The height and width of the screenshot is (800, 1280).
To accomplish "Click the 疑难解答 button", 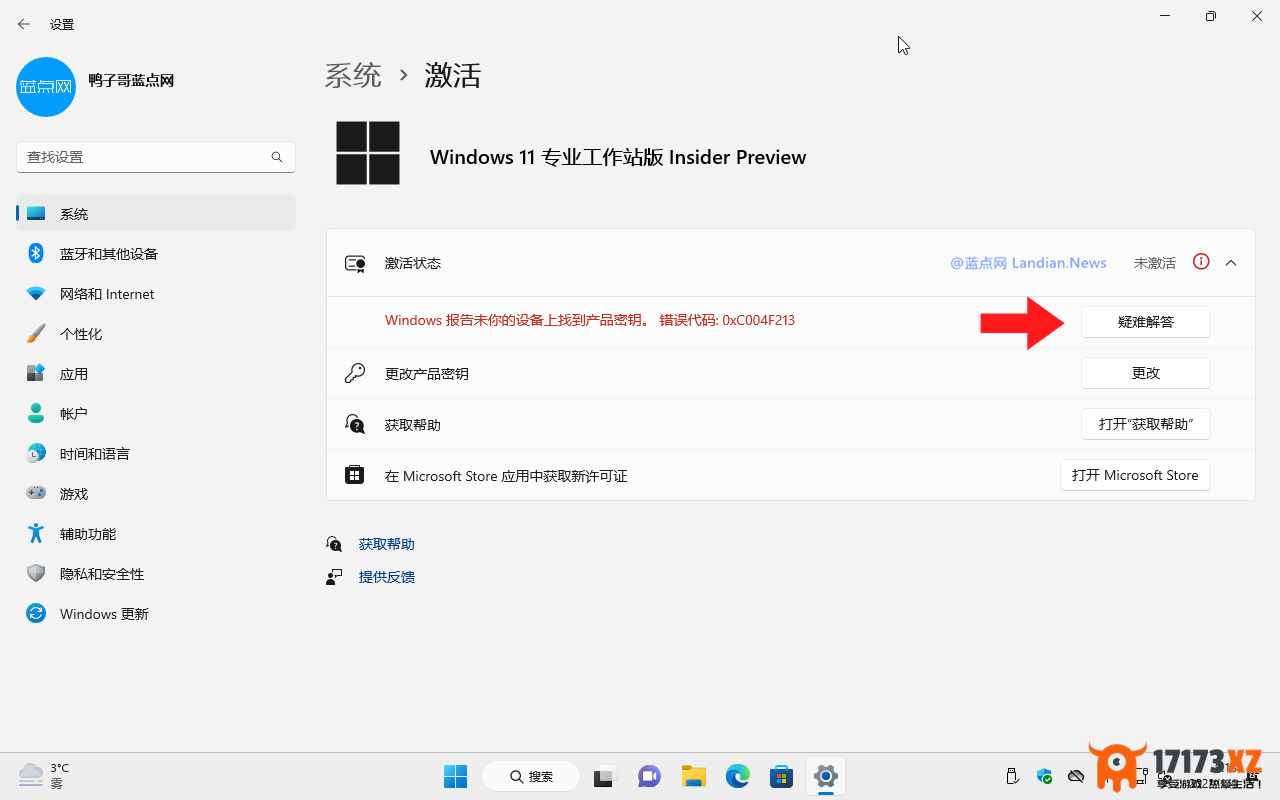I will tap(1146, 322).
